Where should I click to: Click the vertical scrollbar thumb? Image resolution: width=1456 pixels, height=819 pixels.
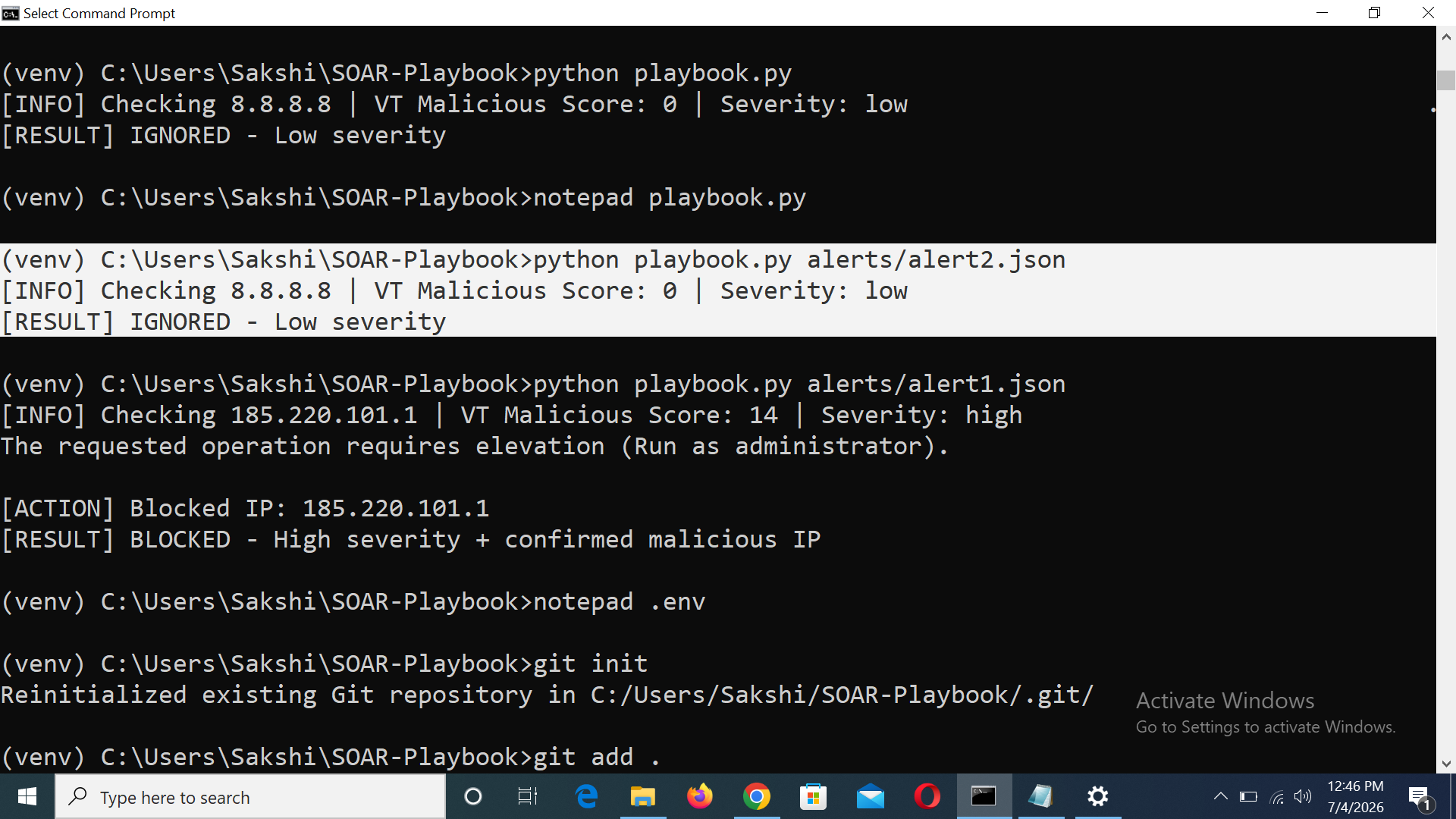[x=1446, y=80]
